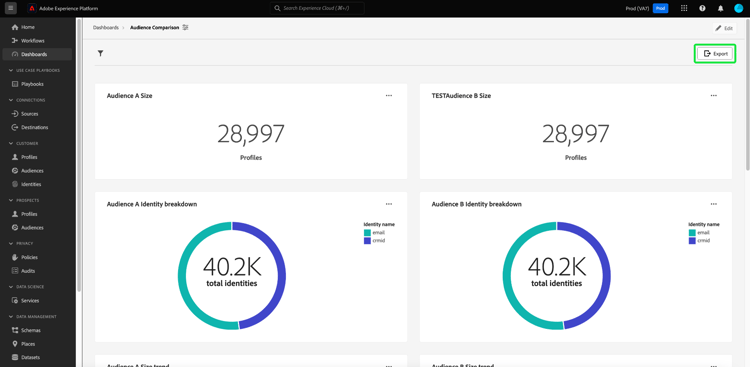Click the filter funnel icon
The height and width of the screenshot is (367, 750).
(100, 54)
